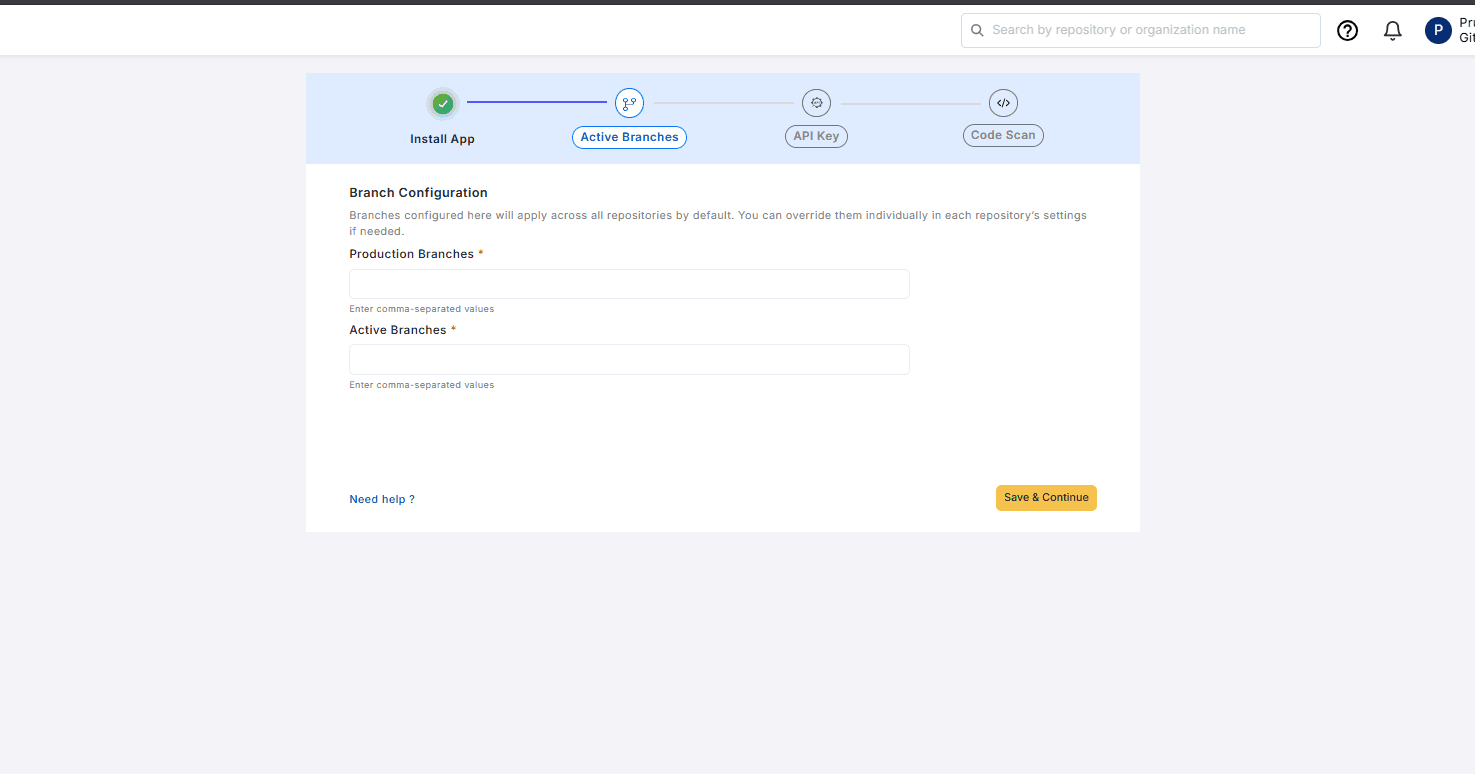Open notifications with the bell icon
The height and width of the screenshot is (774, 1475).
tap(1393, 31)
